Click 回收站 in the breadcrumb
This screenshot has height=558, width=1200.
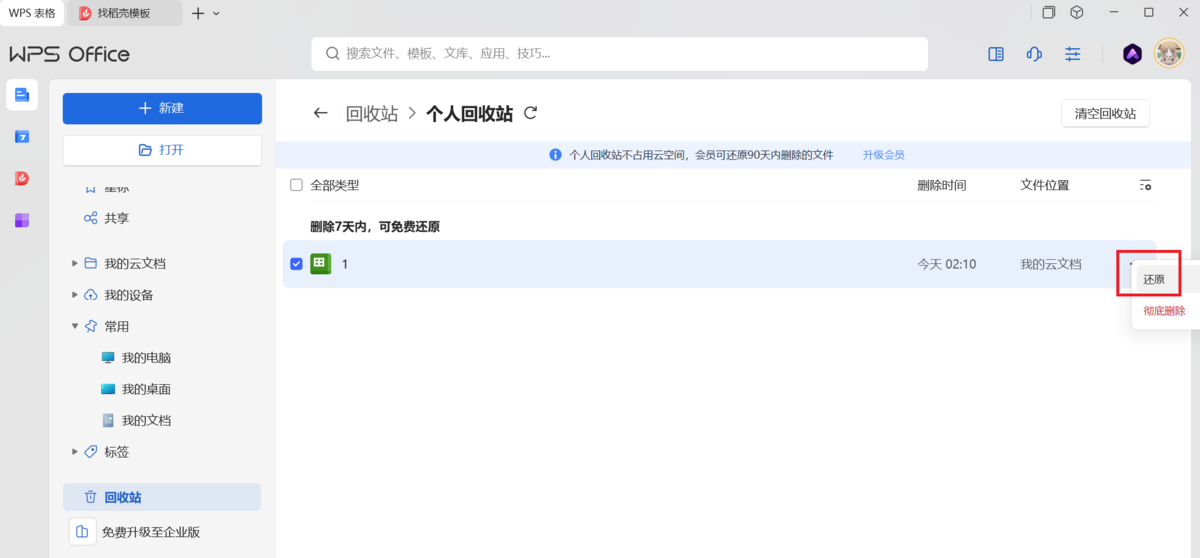click(x=372, y=113)
